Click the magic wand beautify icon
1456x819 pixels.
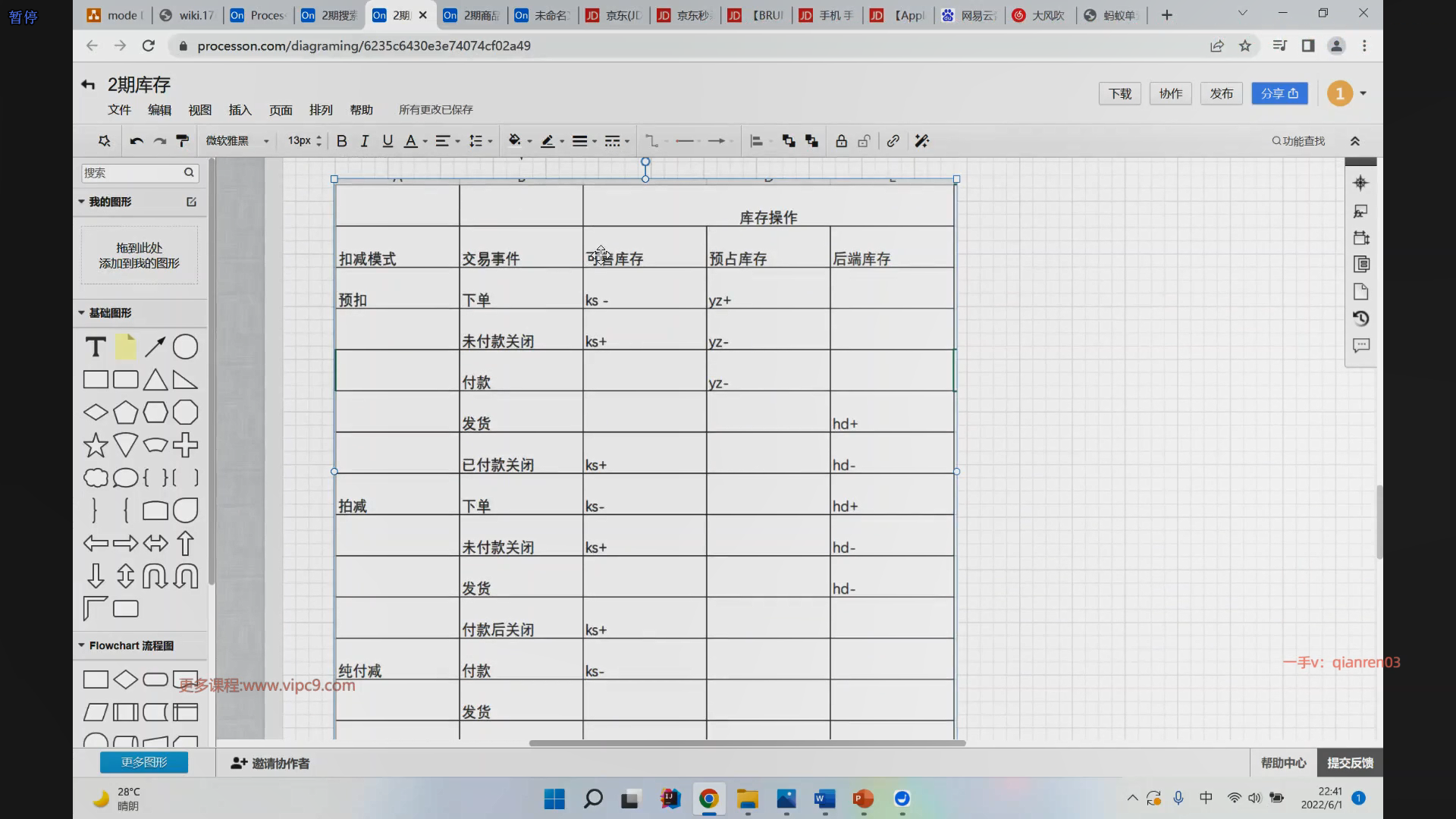point(921,141)
